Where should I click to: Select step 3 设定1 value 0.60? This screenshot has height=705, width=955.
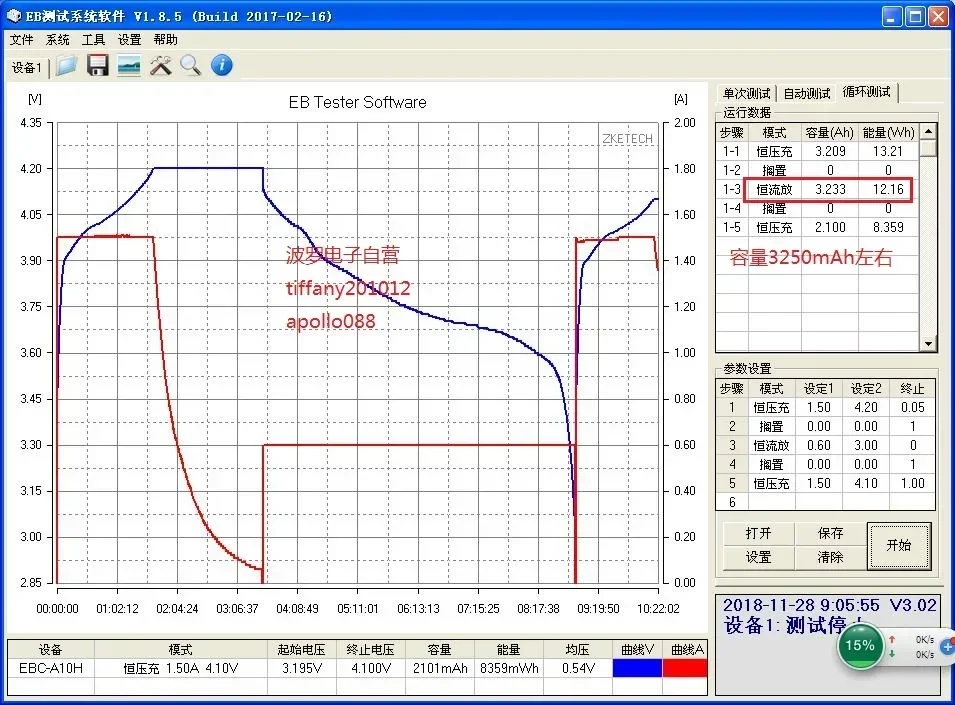point(819,445)
